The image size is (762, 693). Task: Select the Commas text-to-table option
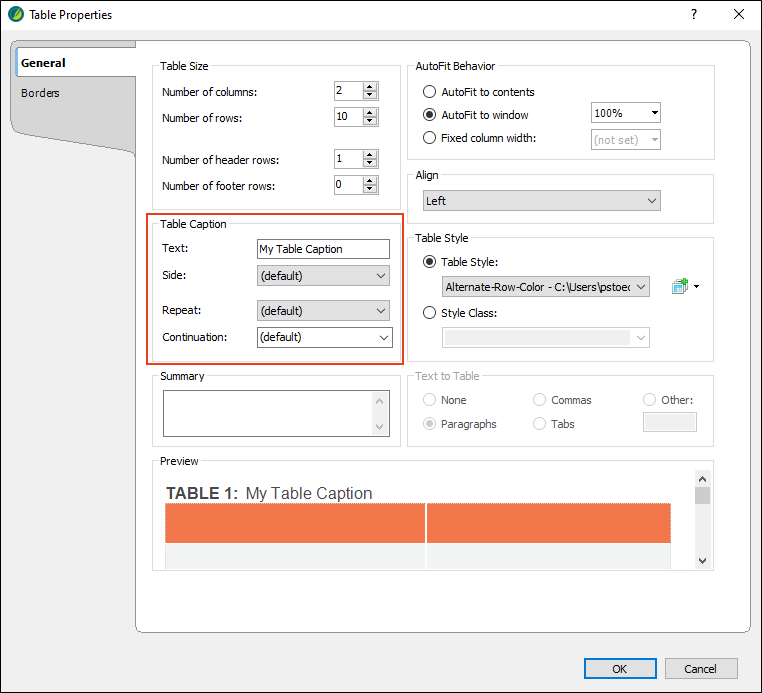point(539,400)
